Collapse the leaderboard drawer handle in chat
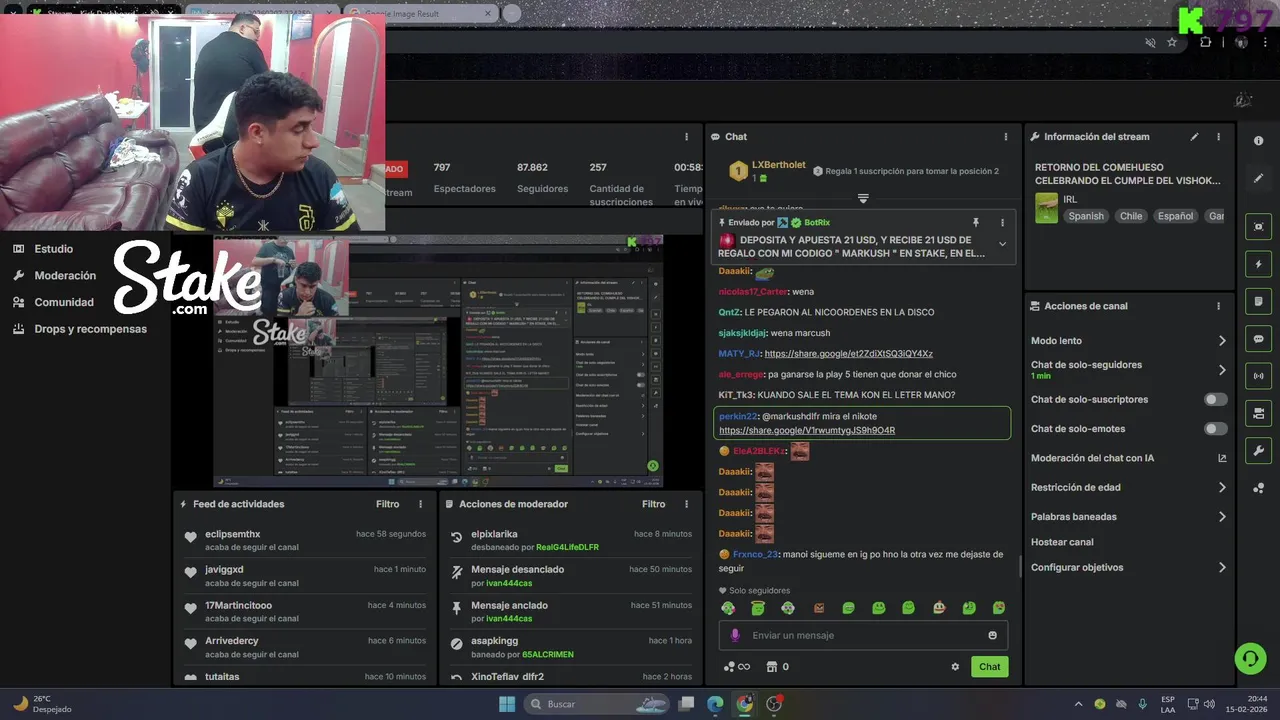The height and width of the screenshot is (720, 1280). 863,198
